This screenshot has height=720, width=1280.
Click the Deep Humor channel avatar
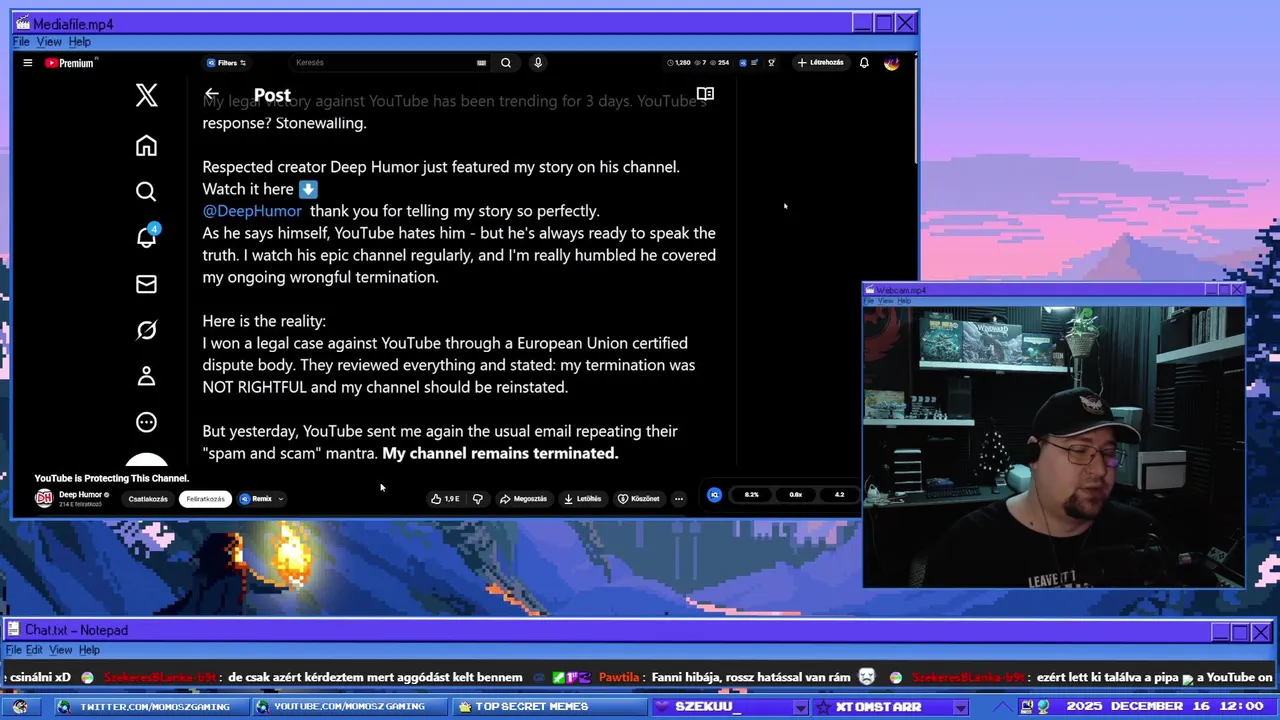(44, 498)
